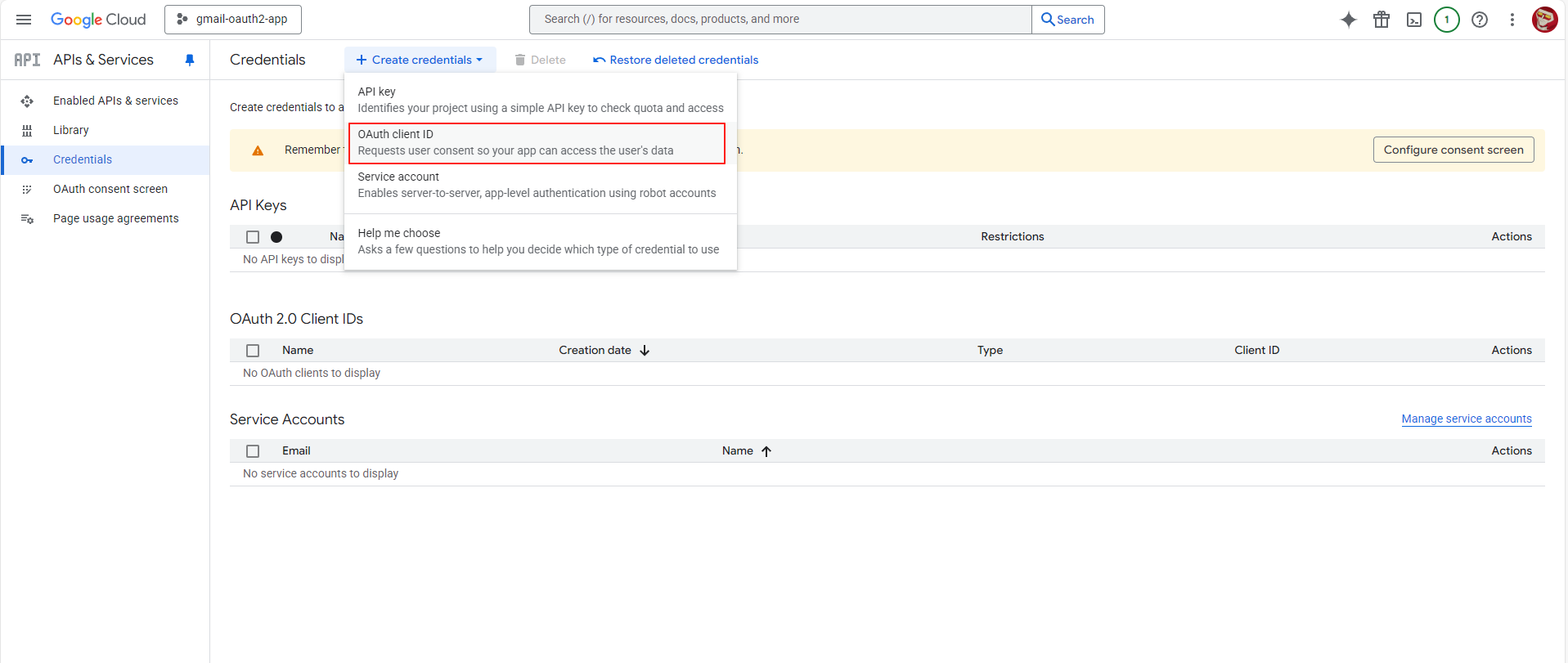The height and width of the screenshot is (663, 1568).
Task: Toggle OAuth 2.0 Client IDs select-all checkbox
Action: click(253, 351)
